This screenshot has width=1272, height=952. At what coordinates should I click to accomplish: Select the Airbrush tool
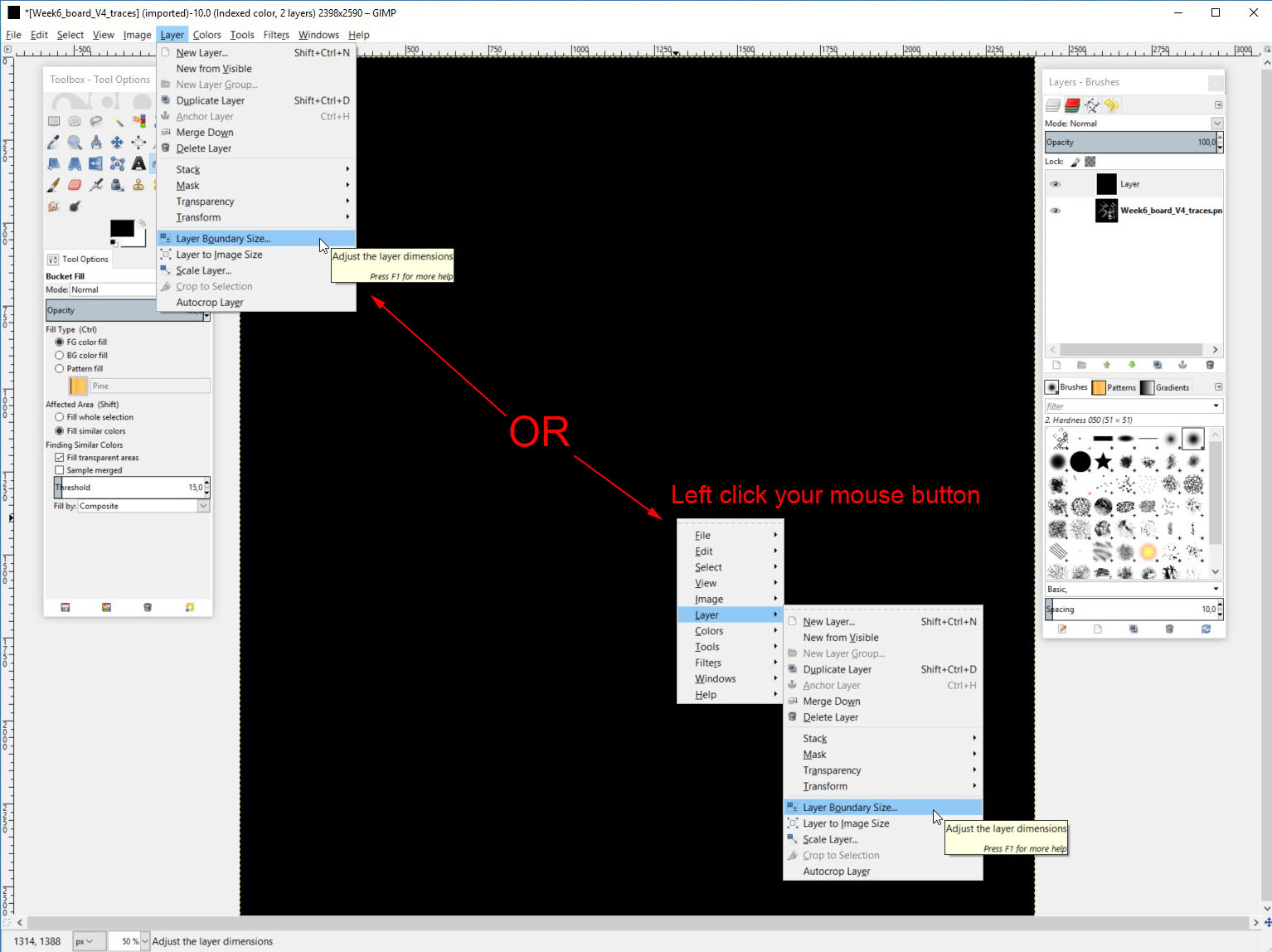click(x=96, y=185)
